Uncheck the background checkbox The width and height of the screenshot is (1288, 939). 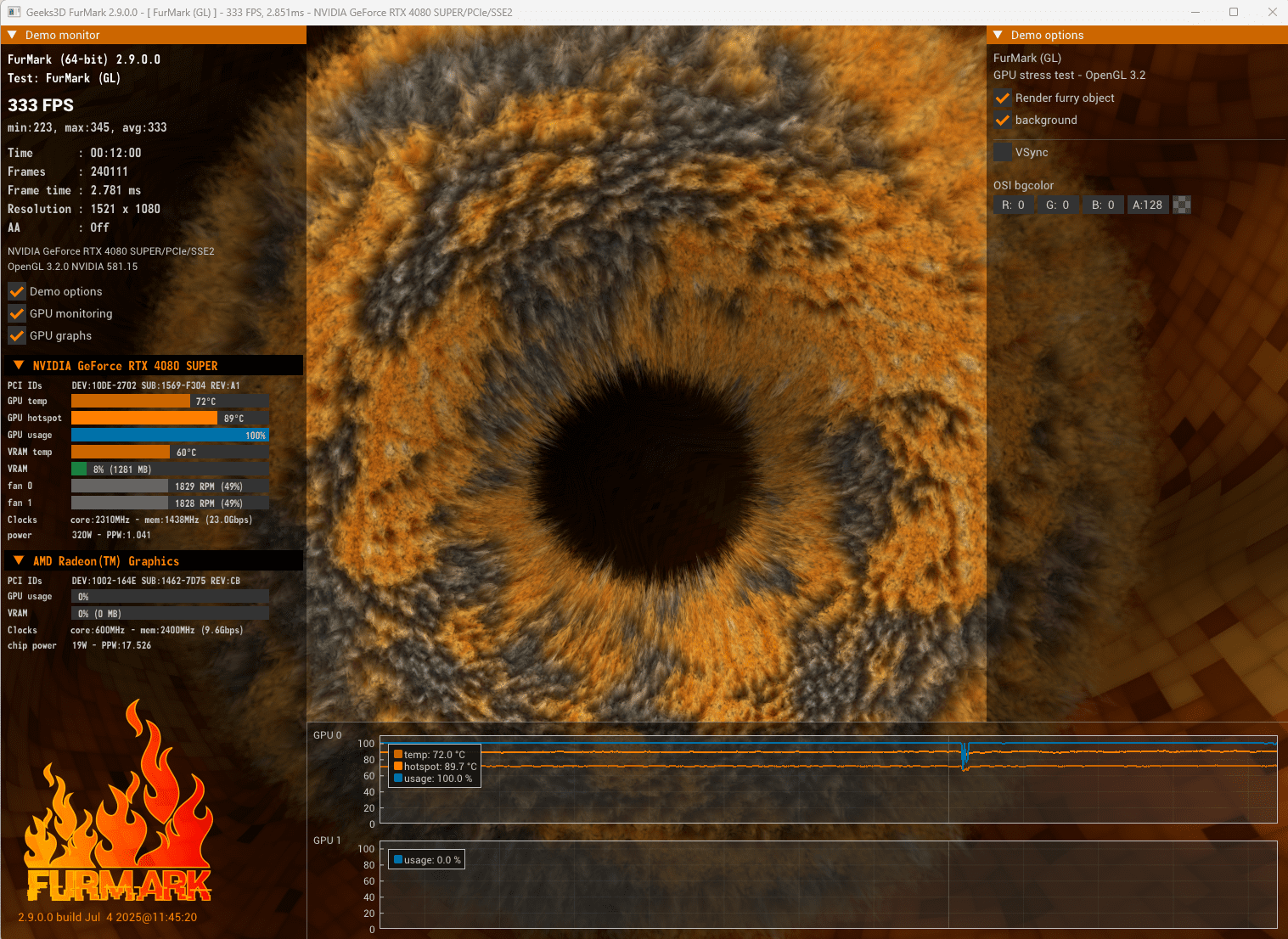point(1003,120)
